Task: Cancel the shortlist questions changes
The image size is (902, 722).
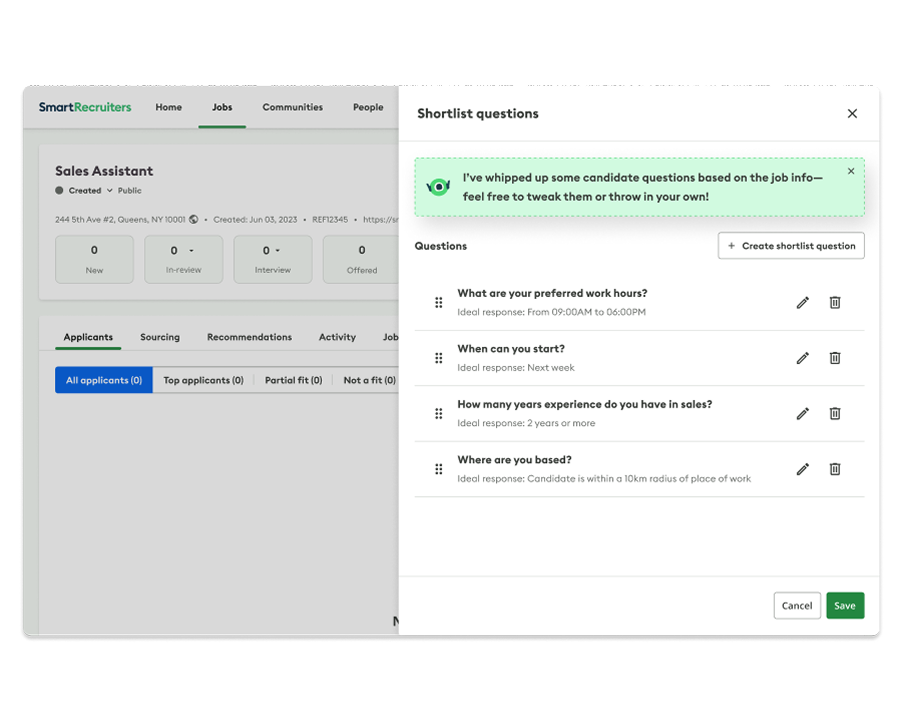Action: [797, 605]
